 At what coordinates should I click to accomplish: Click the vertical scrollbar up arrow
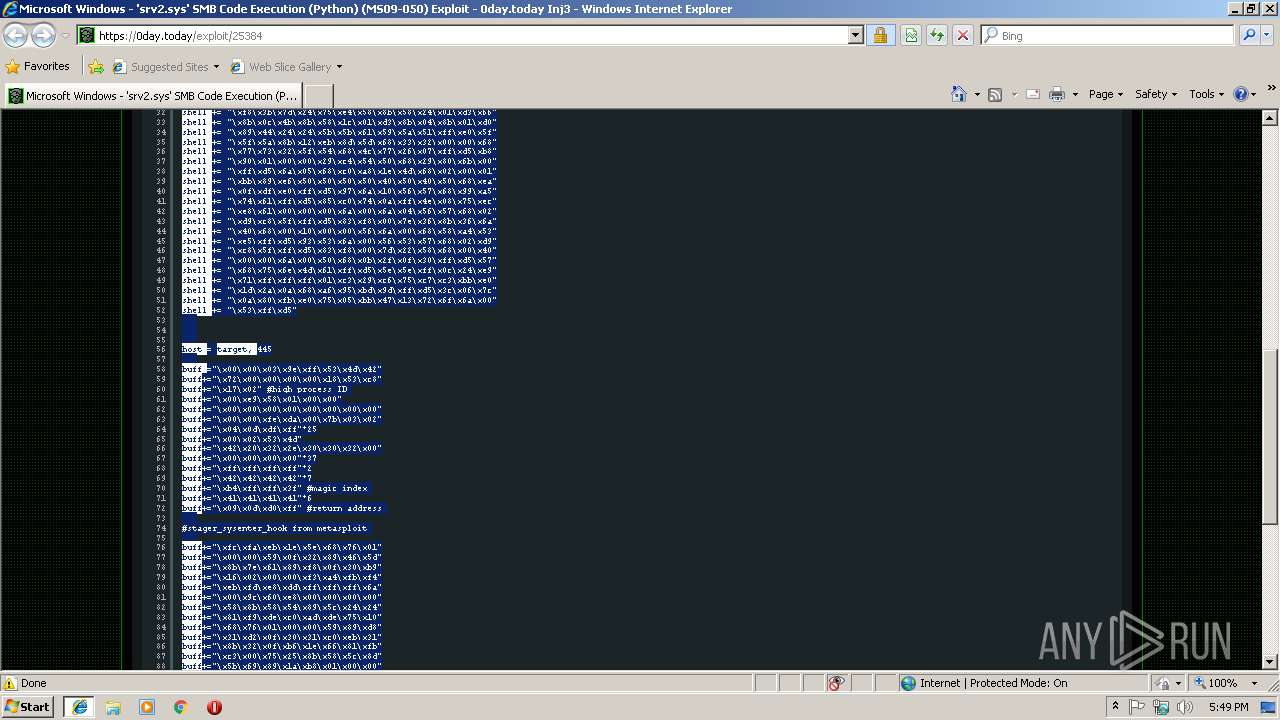point(1270,118)
